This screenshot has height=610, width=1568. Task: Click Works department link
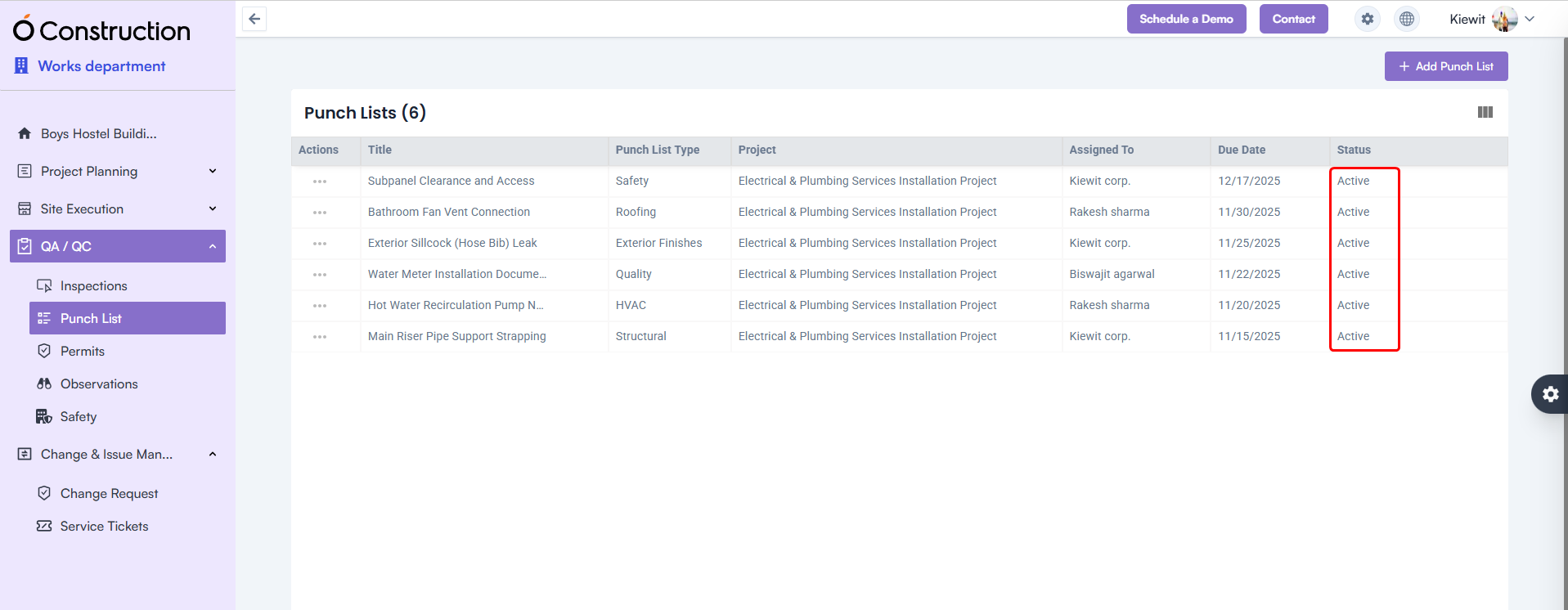pos(101,65)
